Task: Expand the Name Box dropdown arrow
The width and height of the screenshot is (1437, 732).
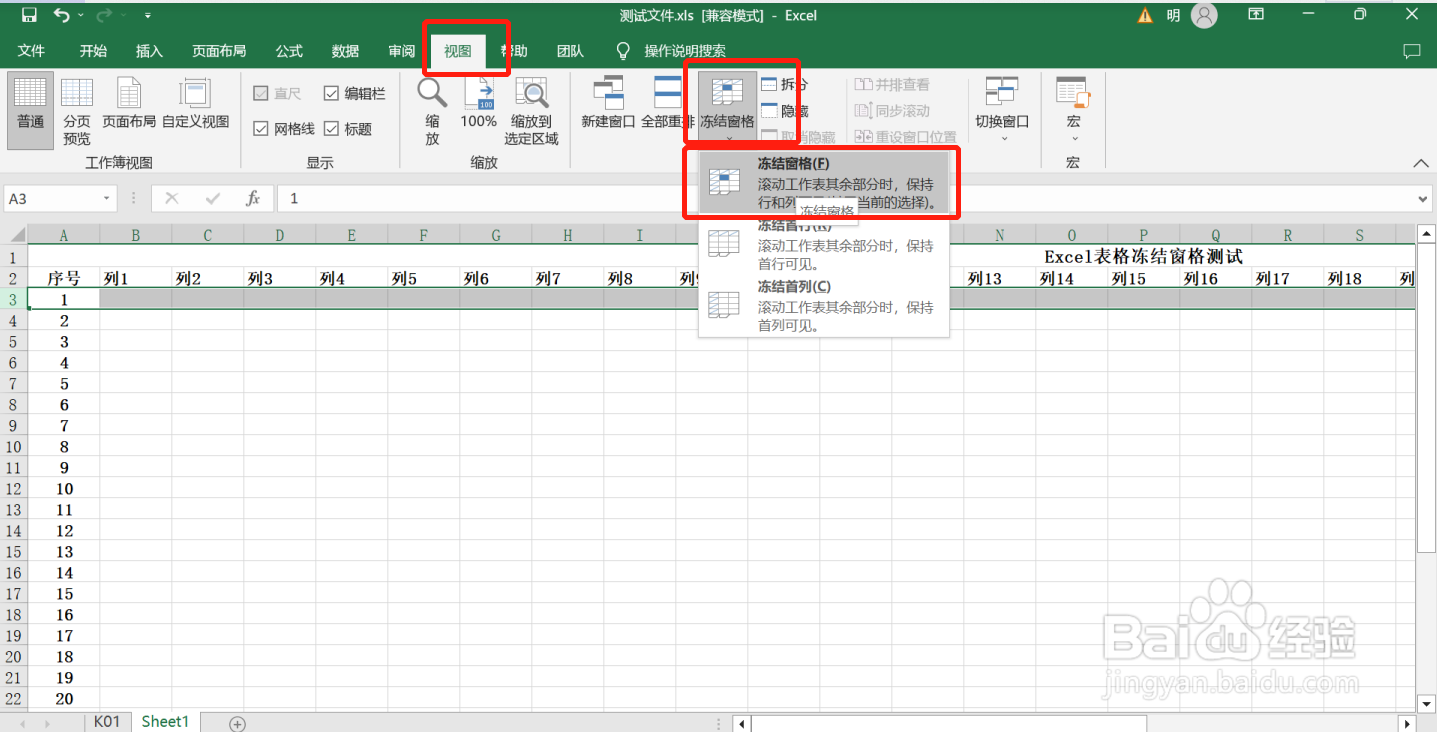Action: tap(107, 199)
